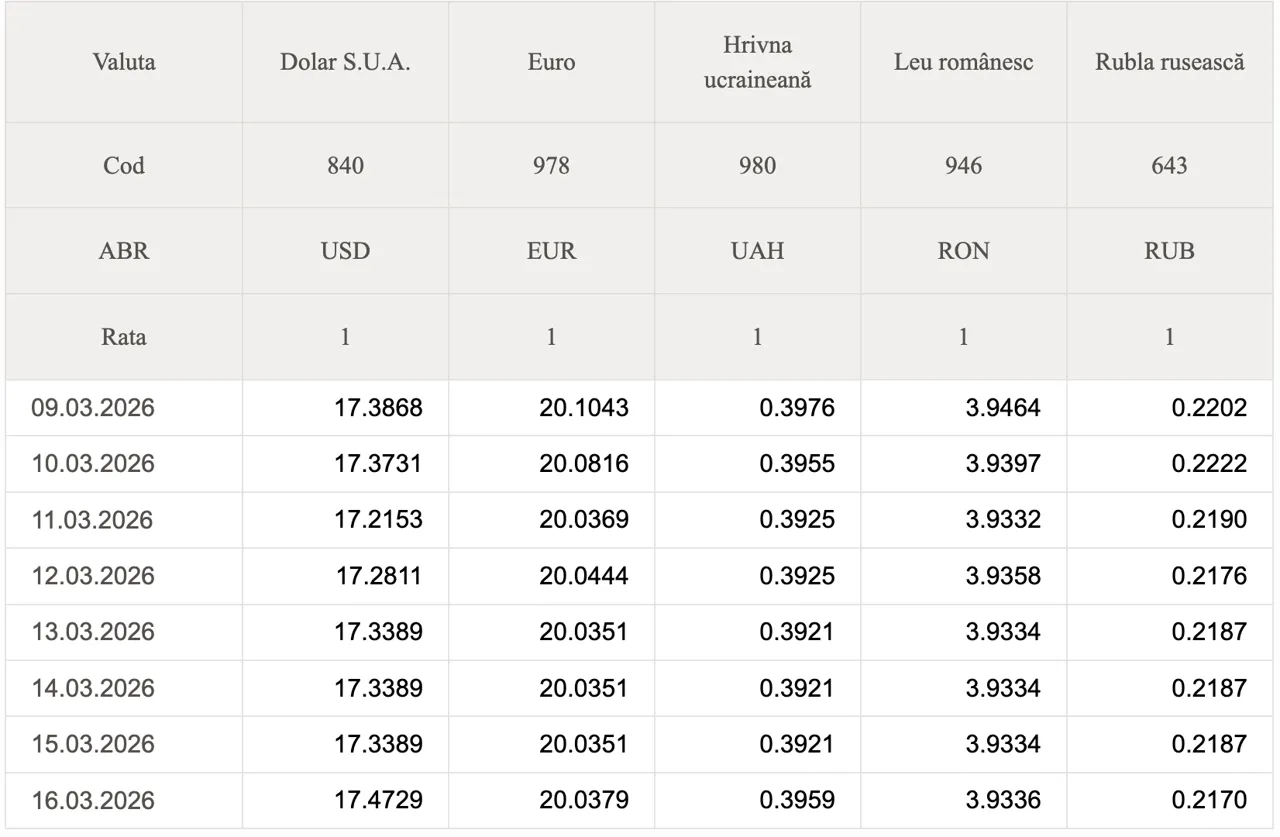This screenshot has height=837, width=1280.
Task: Select currency code 980 cell
Action: click(757, 165)
